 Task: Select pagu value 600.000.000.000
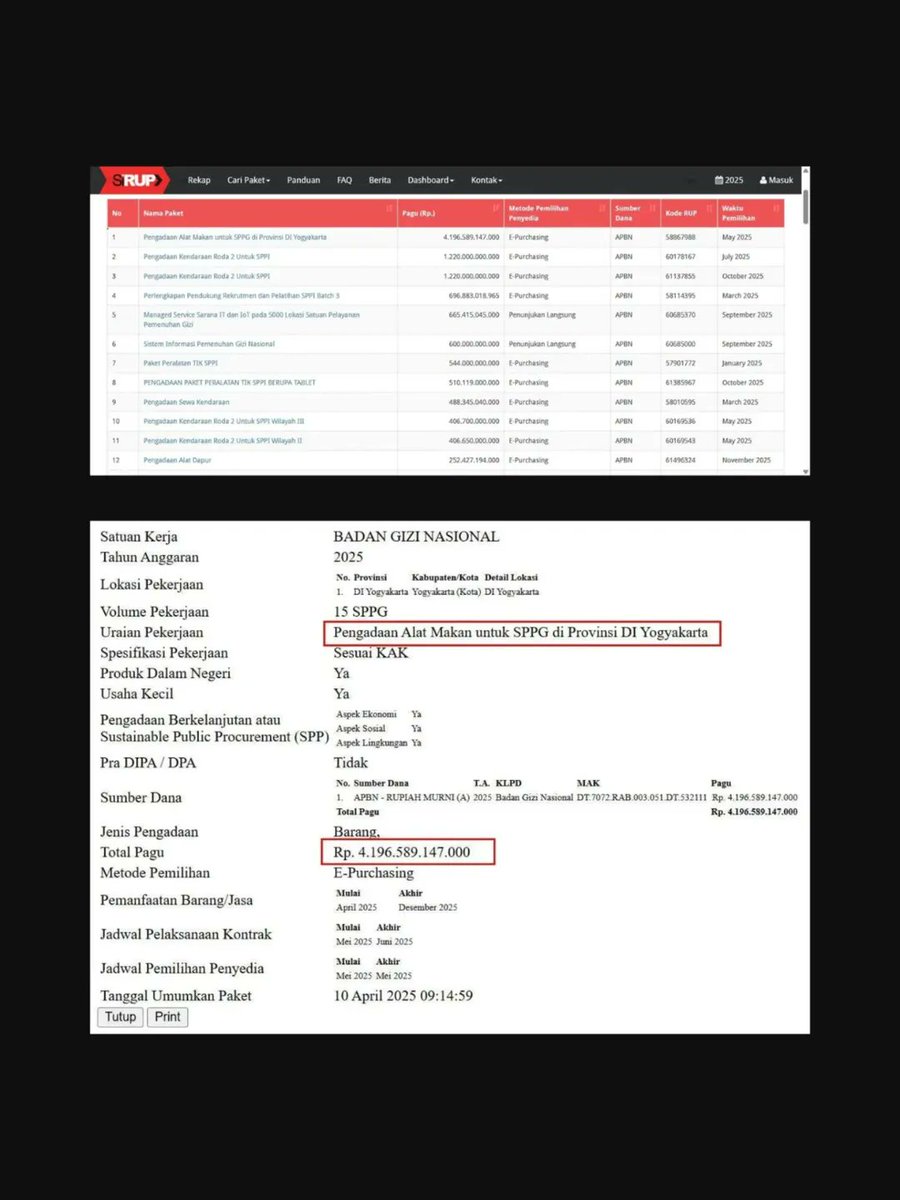coord(473,344)
